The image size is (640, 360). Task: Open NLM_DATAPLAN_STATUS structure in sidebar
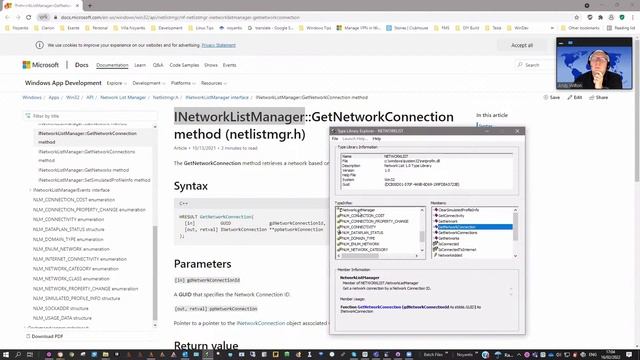68,229
